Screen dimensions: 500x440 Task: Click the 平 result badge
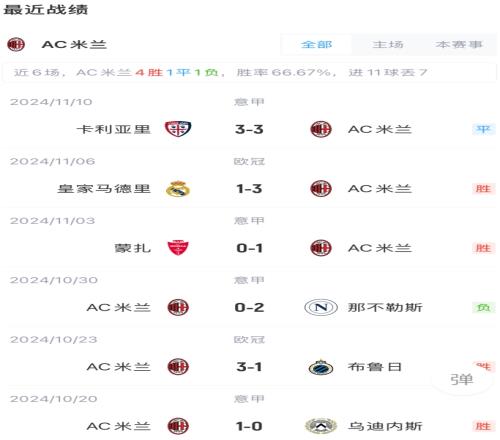[483, 129]
